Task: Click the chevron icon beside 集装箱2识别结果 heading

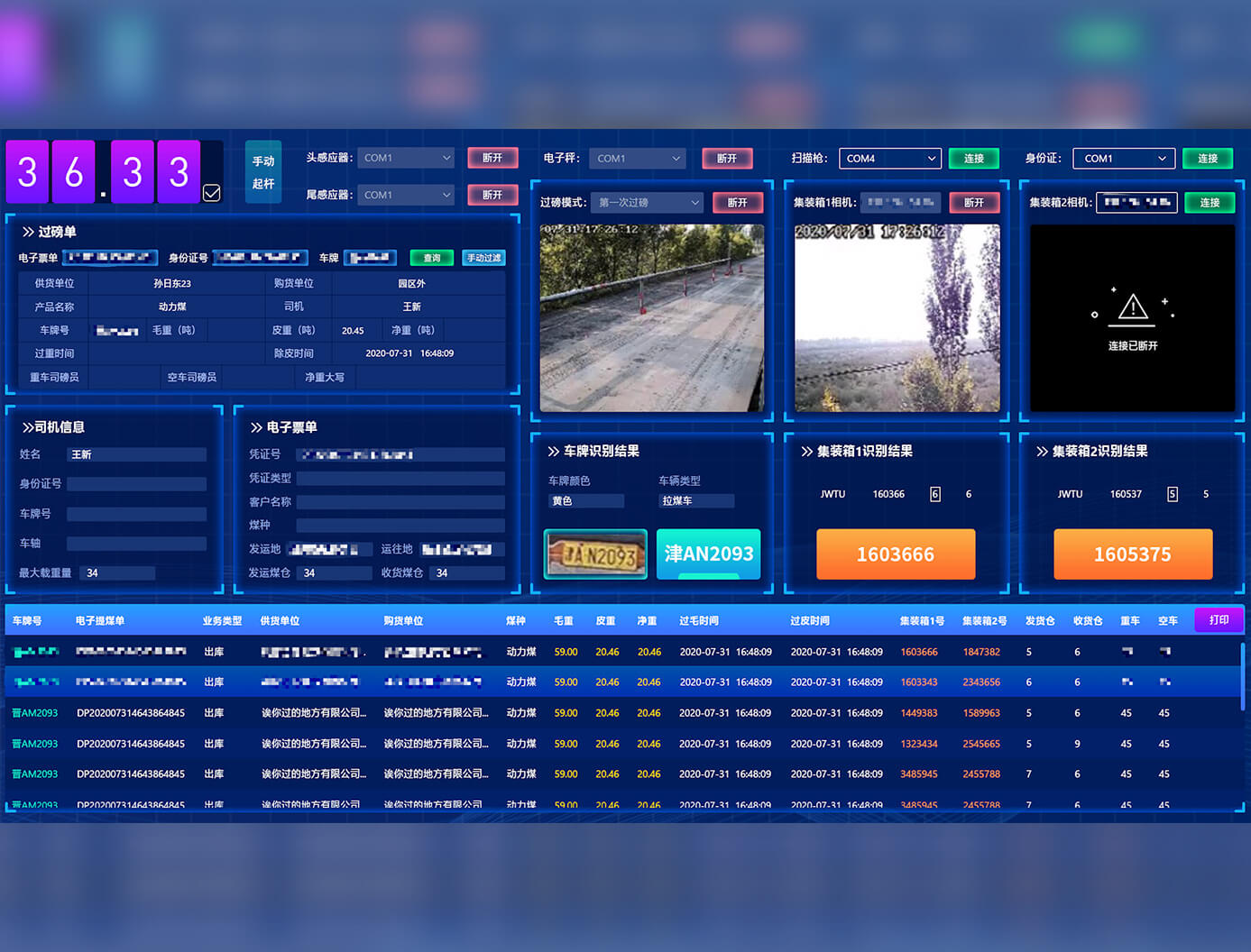Action: [1042, 451]
